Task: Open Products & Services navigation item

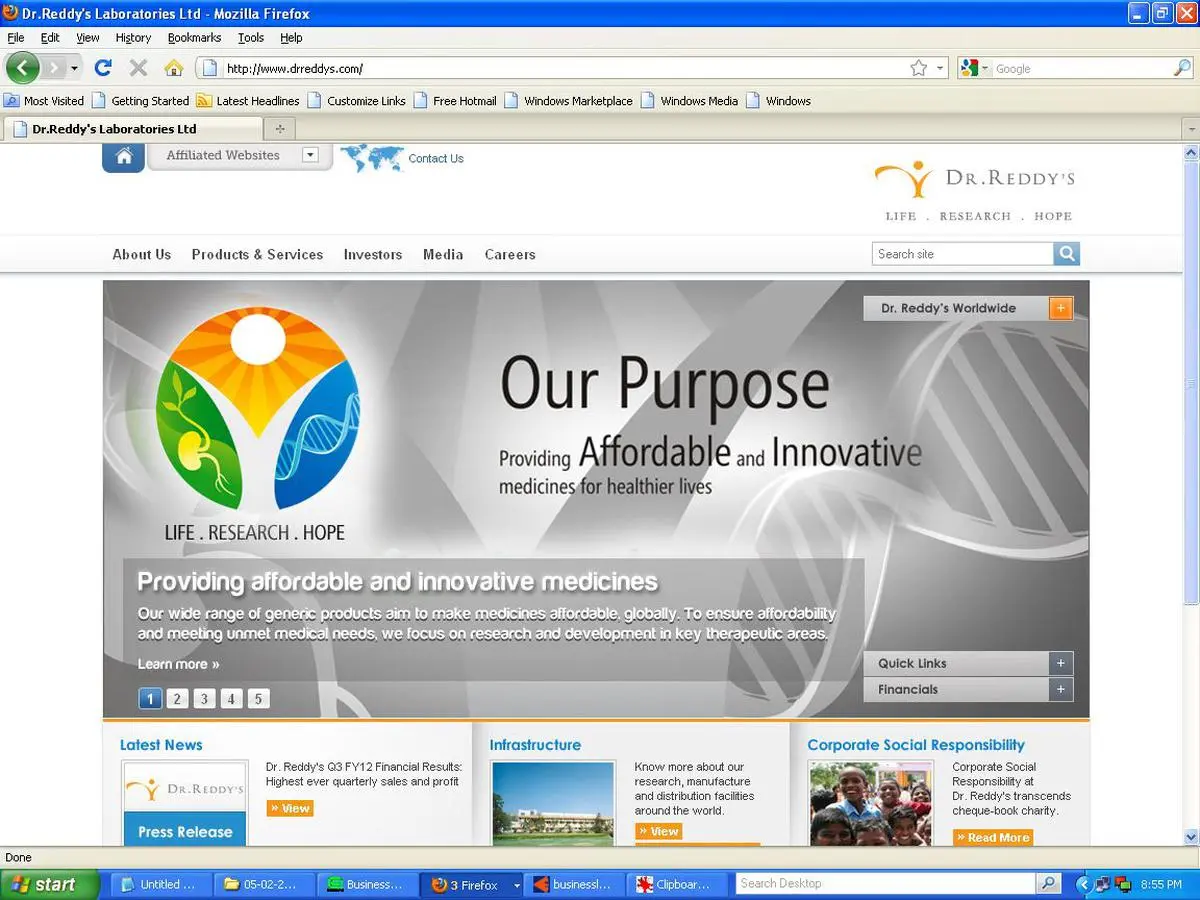Action: [x=257, y=255]
